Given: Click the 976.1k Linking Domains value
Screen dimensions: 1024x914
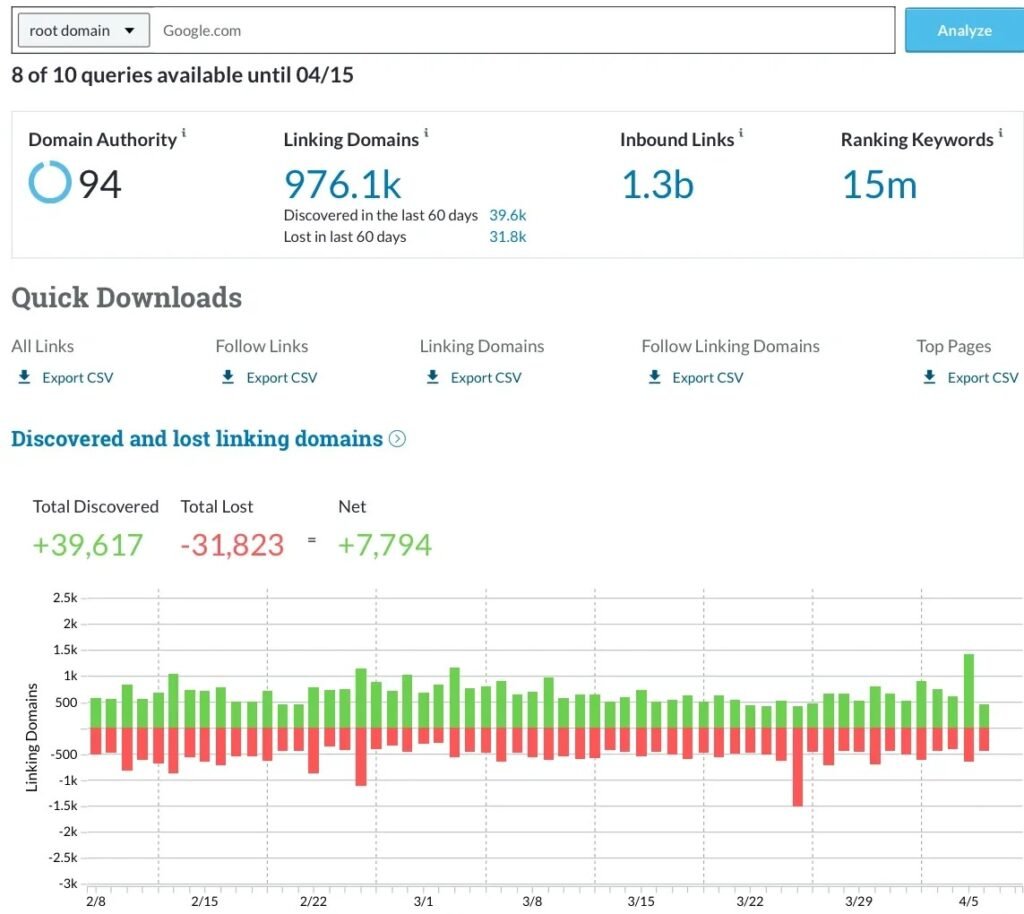Looking at the screenshot, I should pyautogui.click(x=343, y=185).
